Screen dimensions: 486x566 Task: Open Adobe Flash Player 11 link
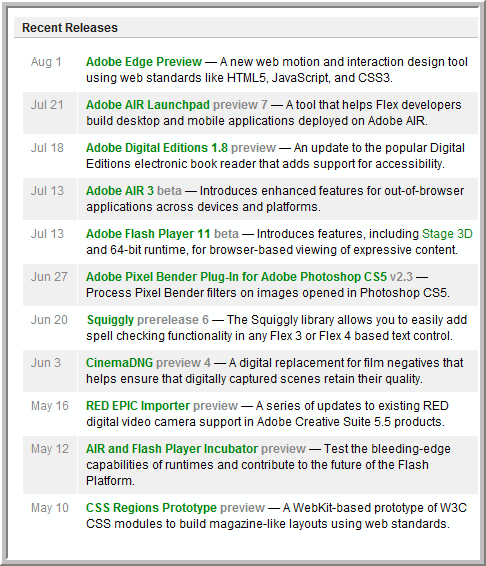[148, 234]
